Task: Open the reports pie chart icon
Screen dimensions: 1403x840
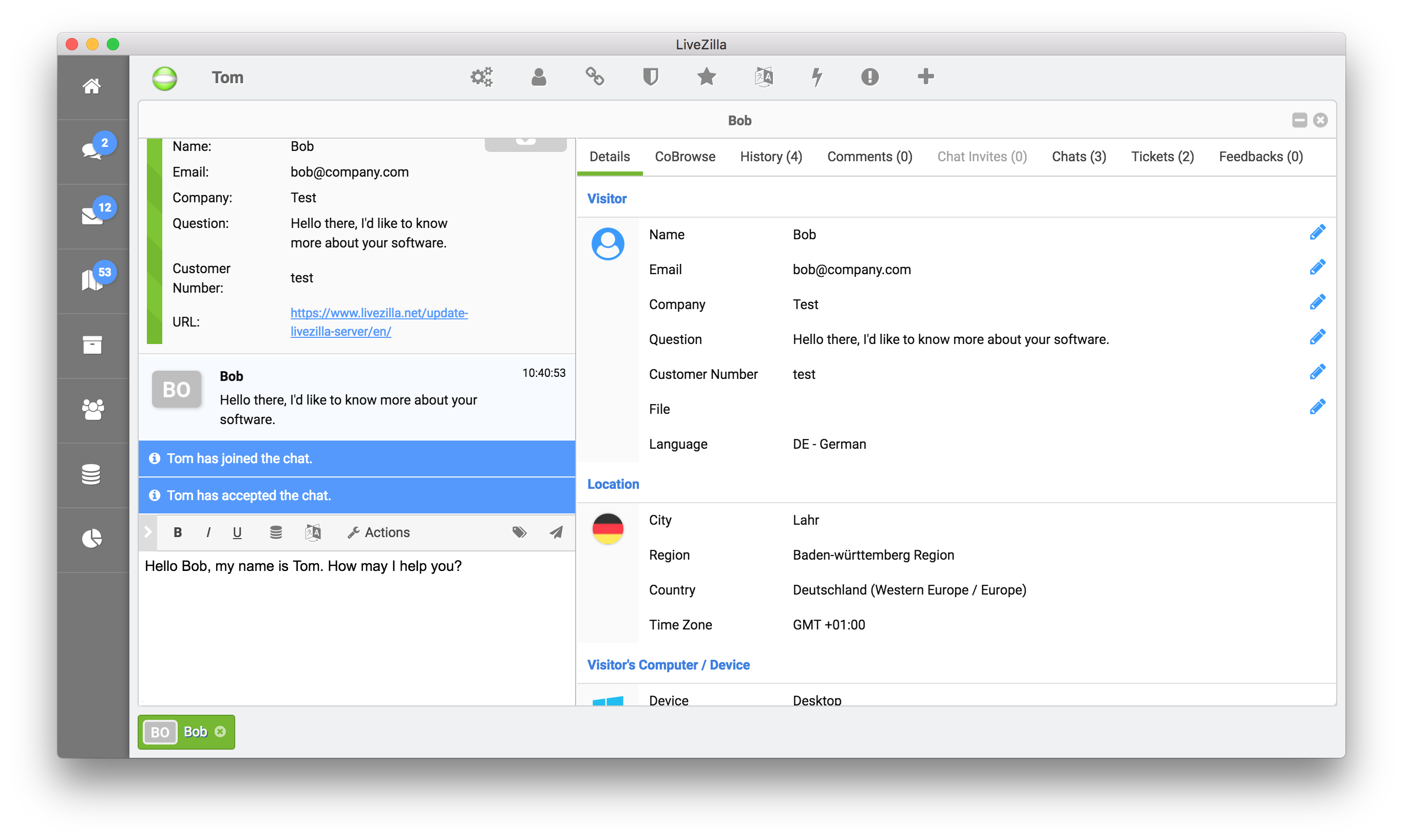Action: [x=92, y=538]
